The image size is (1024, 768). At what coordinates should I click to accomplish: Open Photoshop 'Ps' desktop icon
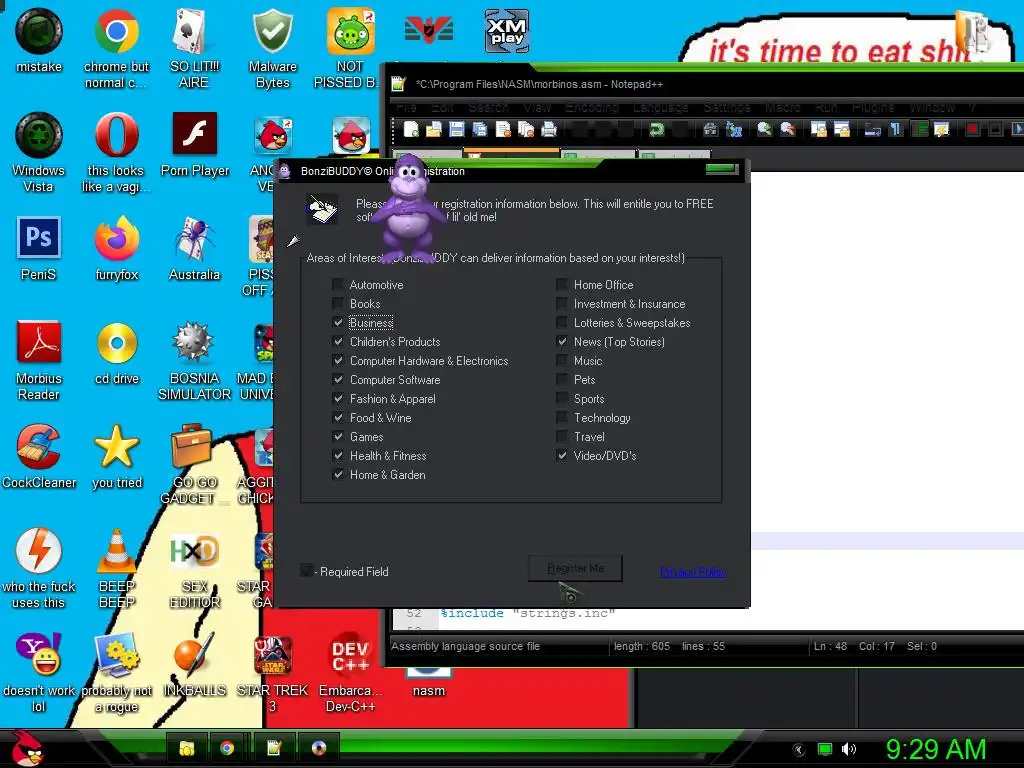click(x=39, y=248)
